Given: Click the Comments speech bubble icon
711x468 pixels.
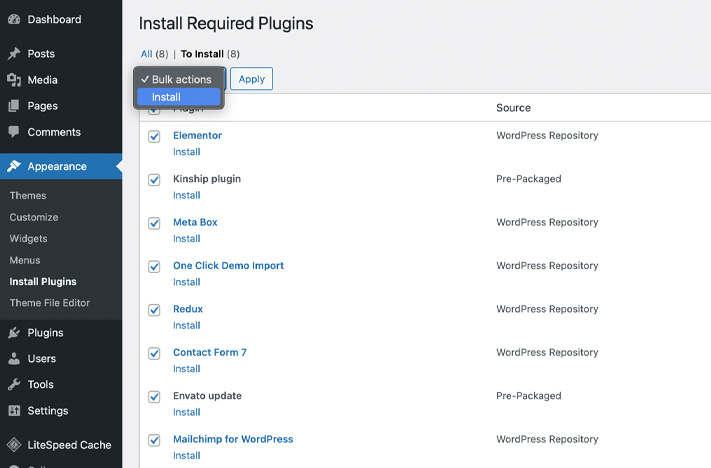Looking at the screenshot, I should click(x=14, y=132).
